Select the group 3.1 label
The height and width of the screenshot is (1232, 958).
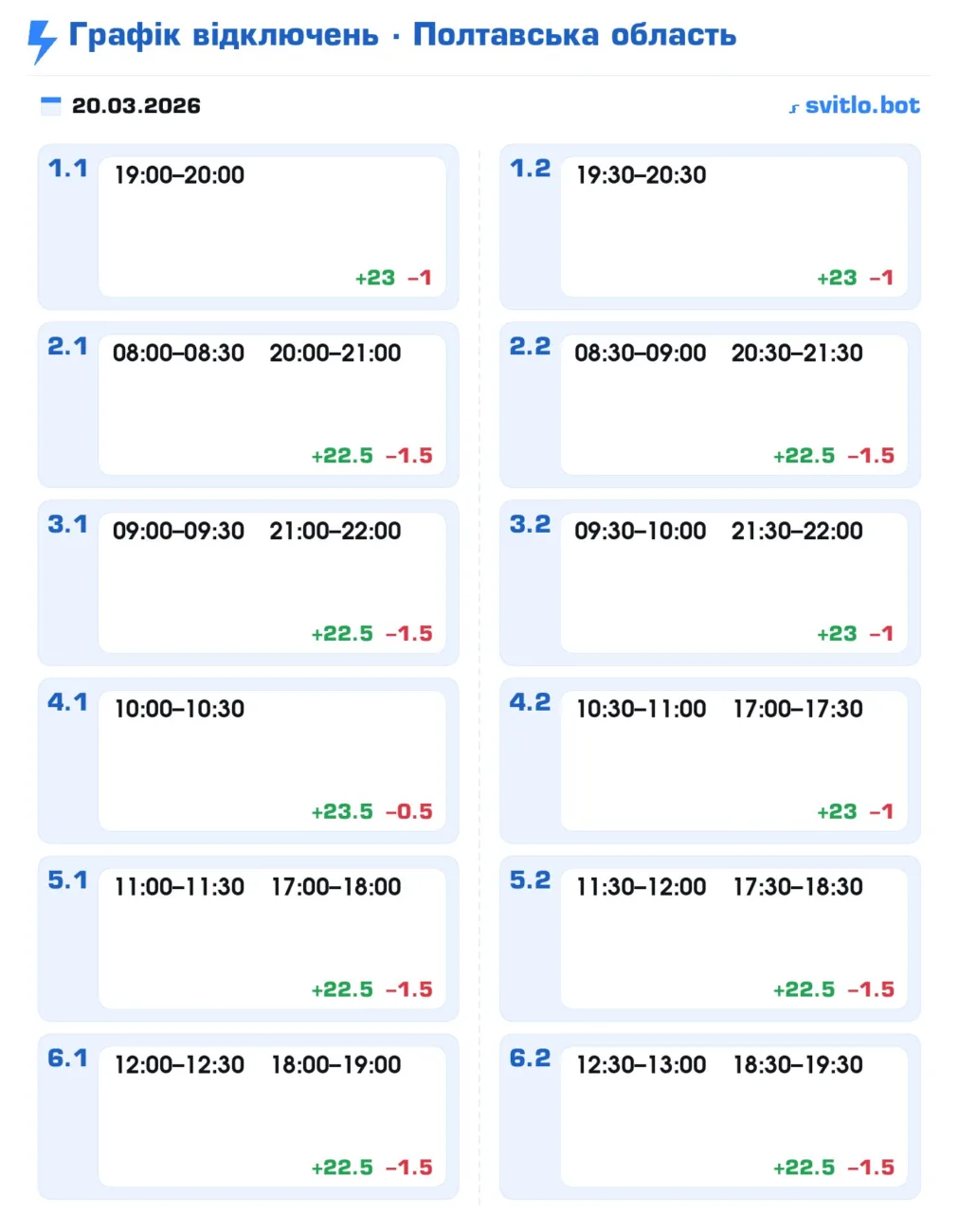[67, 524]
